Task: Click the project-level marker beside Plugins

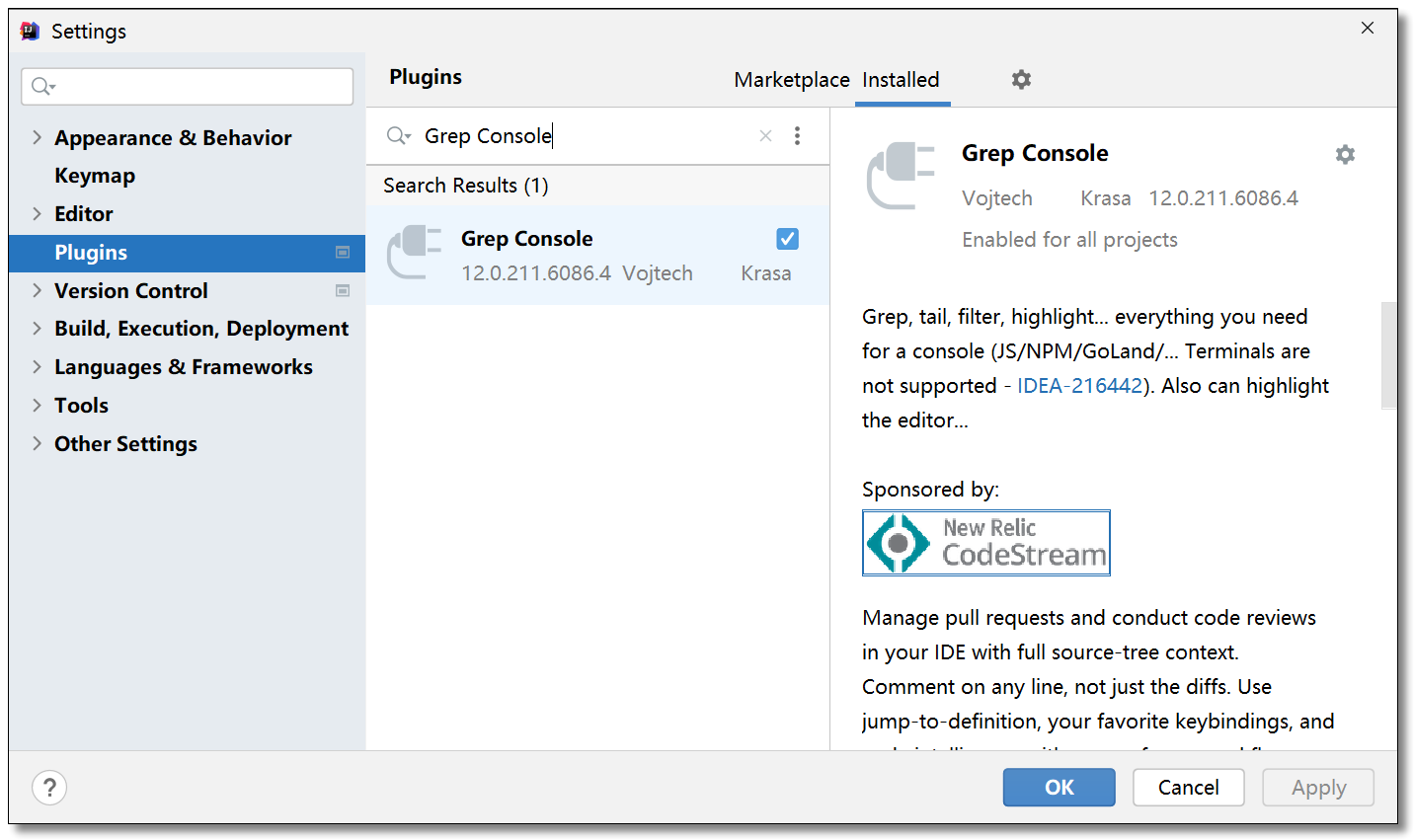Action: click(x=343, y=253)
